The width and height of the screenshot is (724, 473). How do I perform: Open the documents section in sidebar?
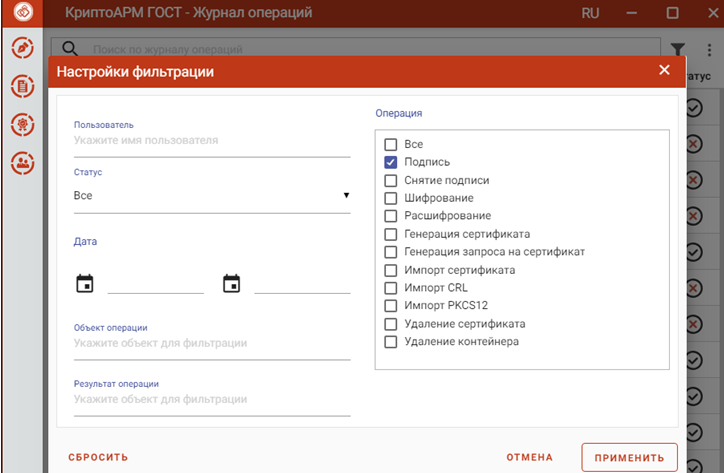(x=23, y=86)
